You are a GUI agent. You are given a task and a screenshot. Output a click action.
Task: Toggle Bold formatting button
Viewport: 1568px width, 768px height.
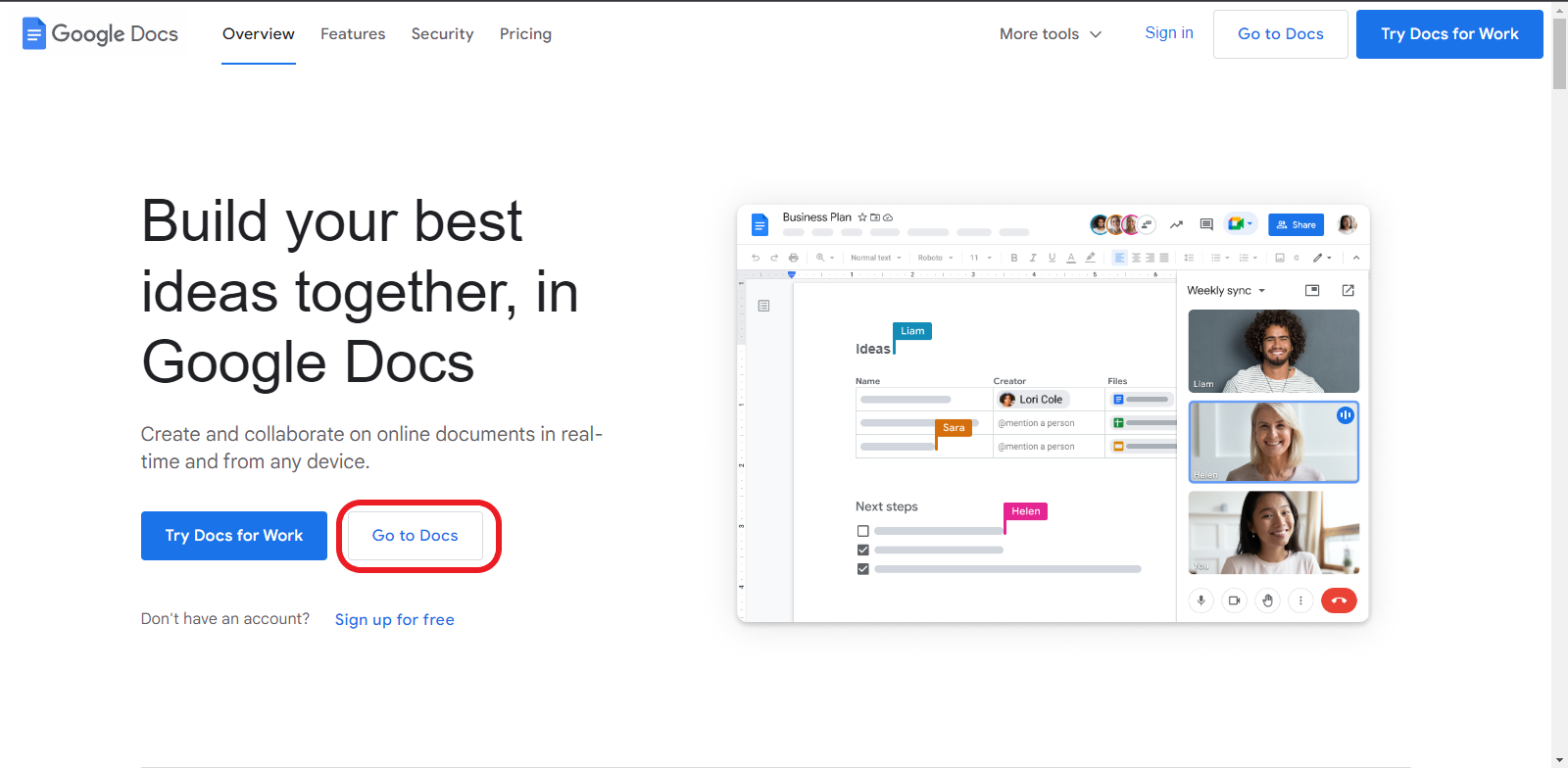point(1014,258)
